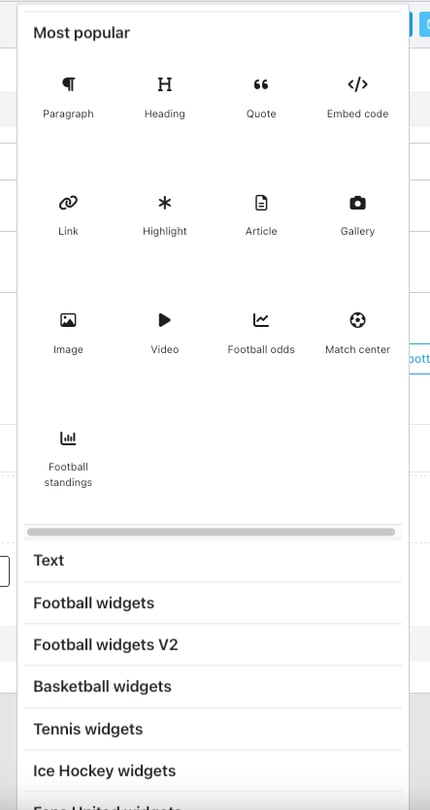Select the Embed code block
This screenshot has width=430, height=810.
pyautogui.click(x=358, y=98)
